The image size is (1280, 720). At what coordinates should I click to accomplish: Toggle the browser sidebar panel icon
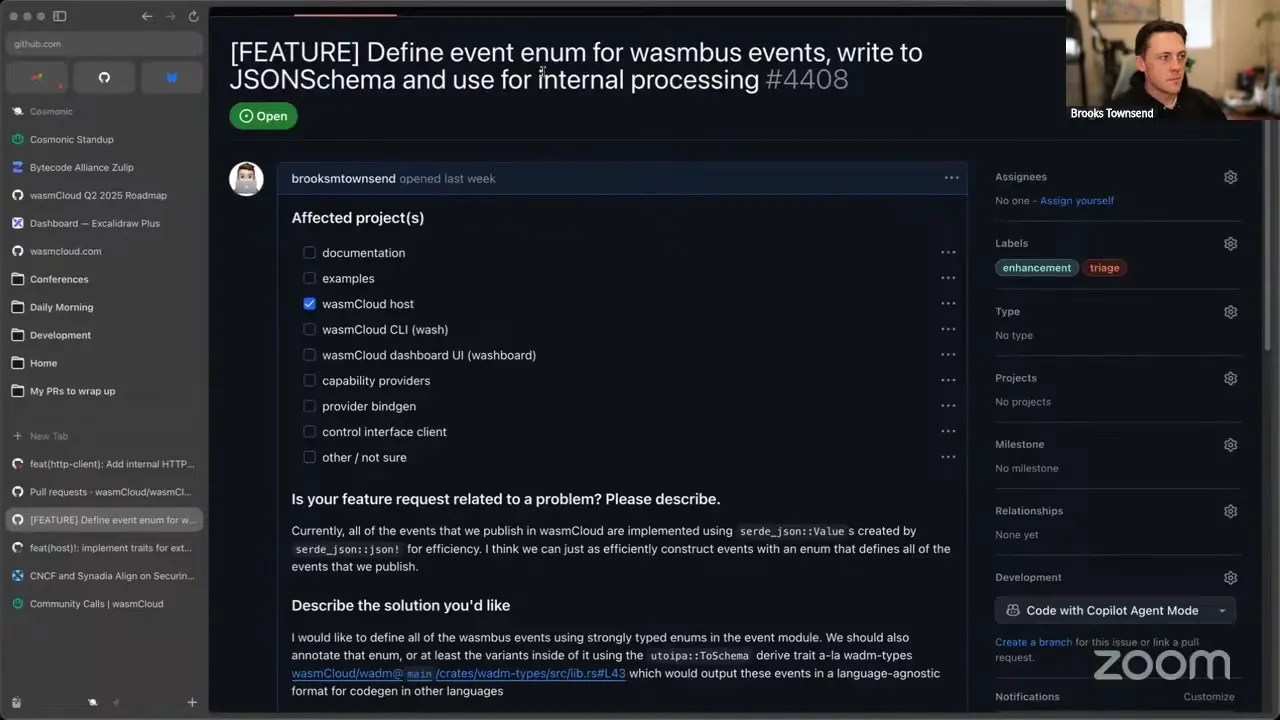click(59, 16)
